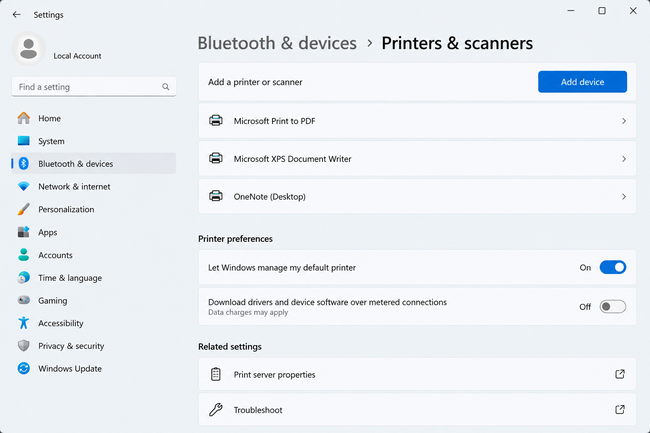The image size is (650, 433).
Task: Maximize the Settings window
Action: tap(602, 11)
